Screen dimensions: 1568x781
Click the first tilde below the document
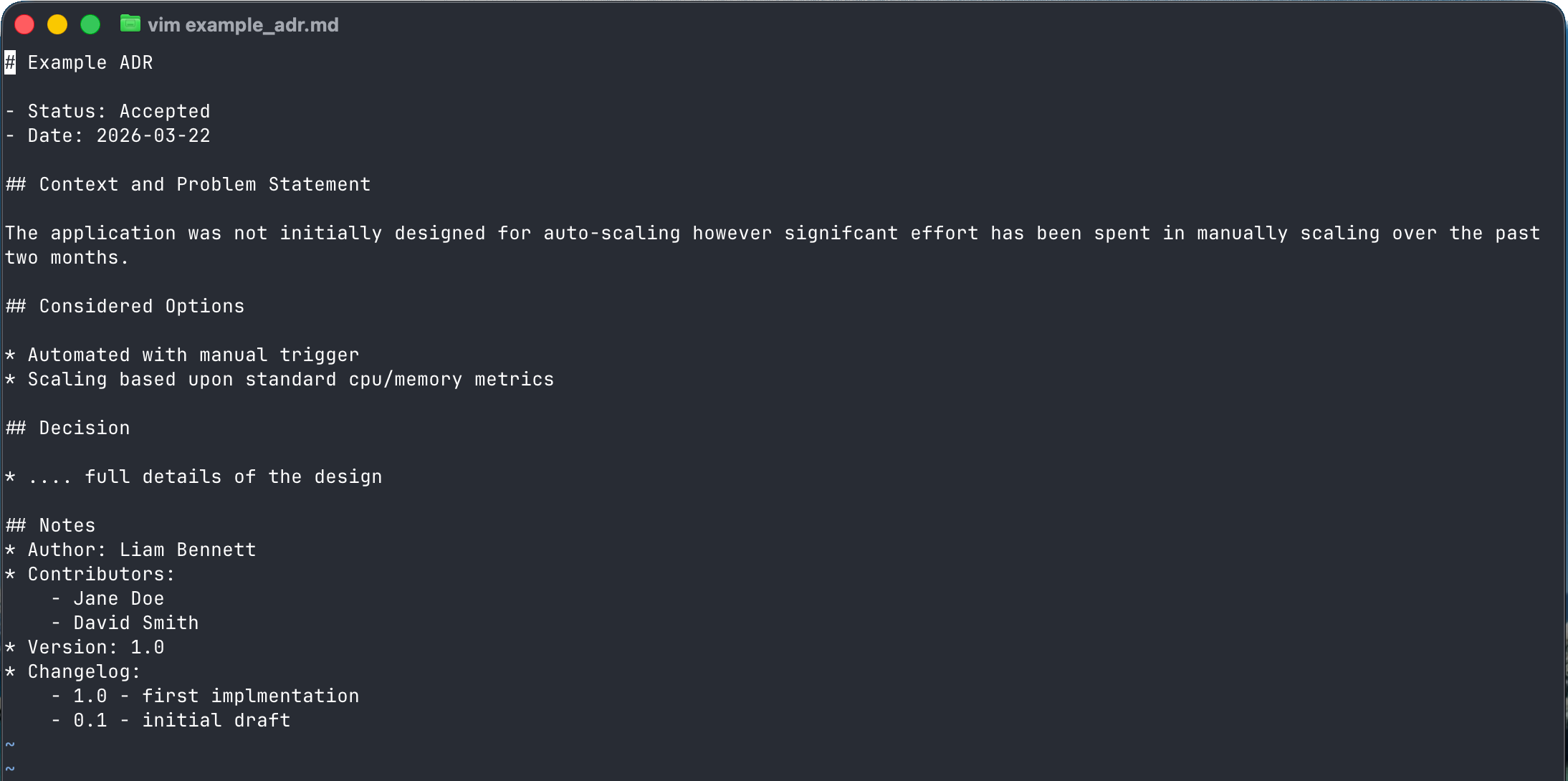pos(10,745)
